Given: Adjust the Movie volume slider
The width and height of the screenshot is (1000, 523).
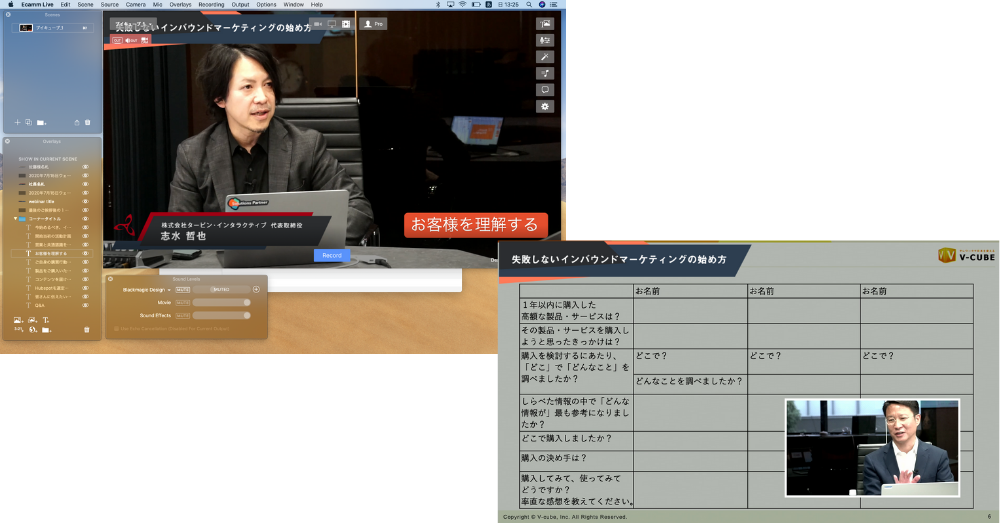Looking at the screenshot, I should click(x=220, y=302).
